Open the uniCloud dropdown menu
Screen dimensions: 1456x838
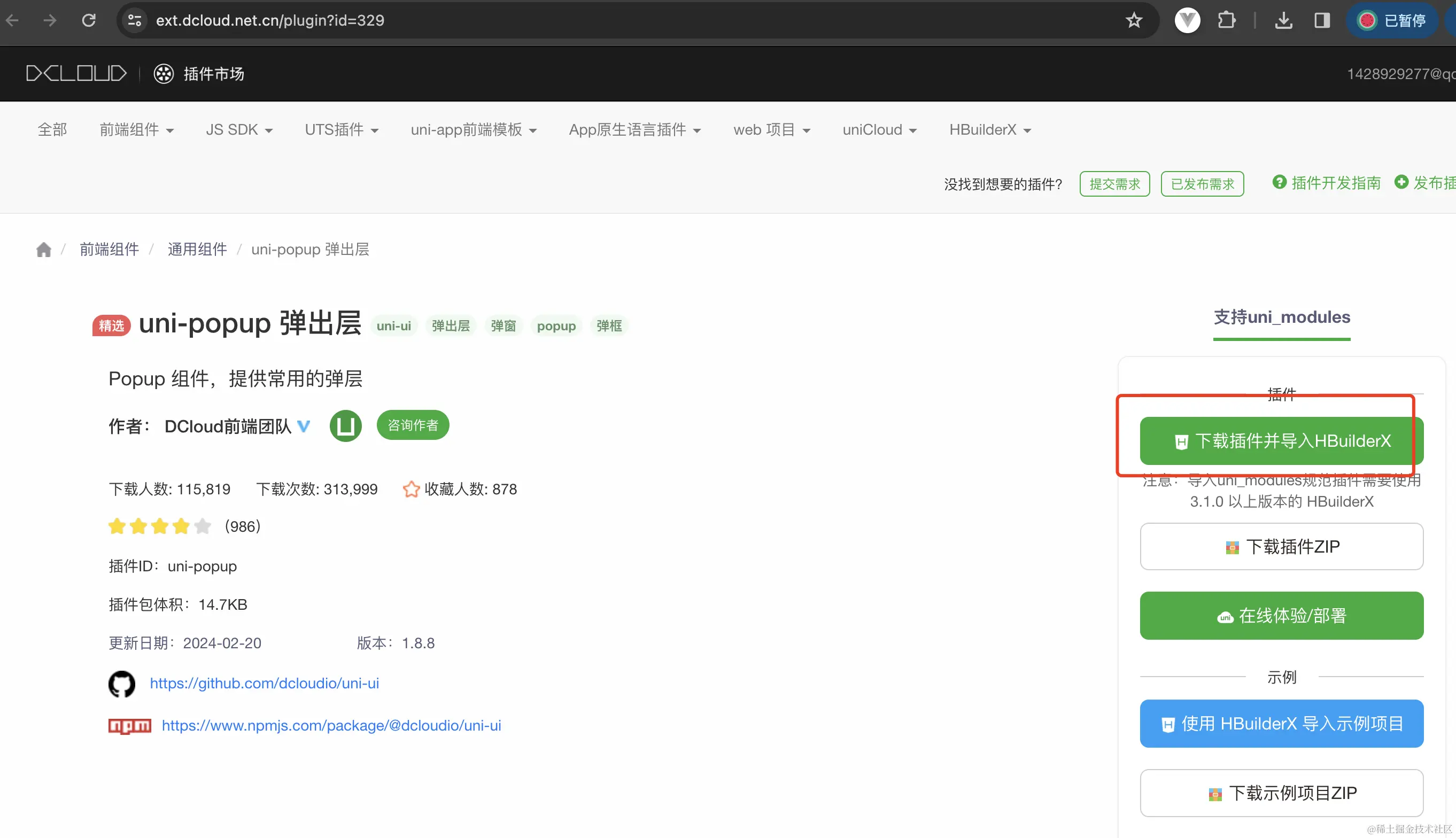(879, 130)
